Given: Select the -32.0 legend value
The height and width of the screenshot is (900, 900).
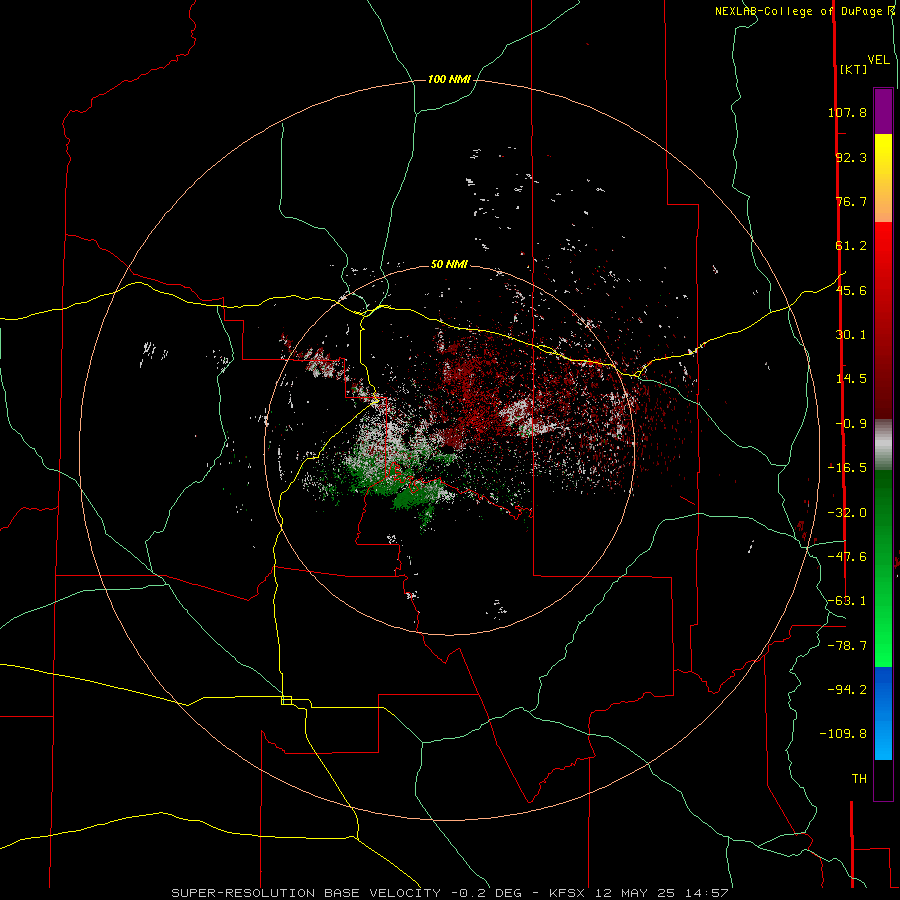Looking at the screenshot, I should tap(847, 513).
